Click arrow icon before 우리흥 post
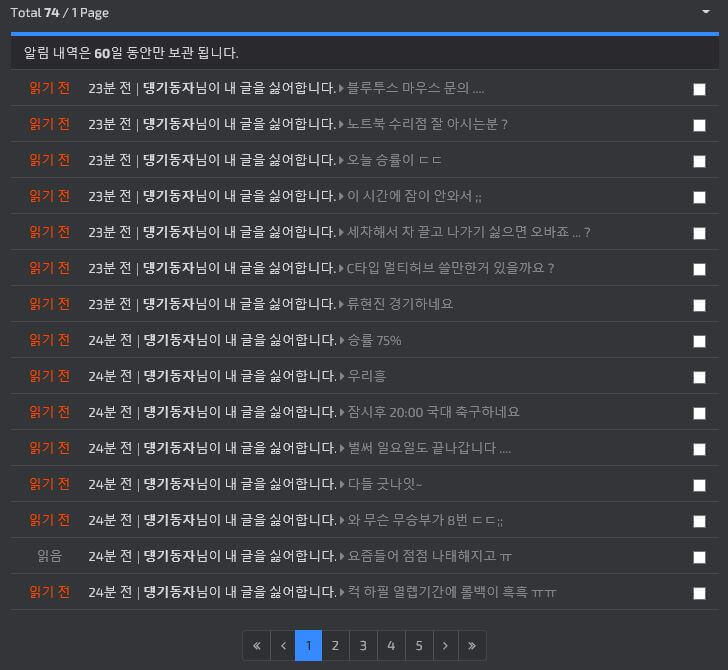This screenshot has width=728, height=670. (x=342, y=376)
